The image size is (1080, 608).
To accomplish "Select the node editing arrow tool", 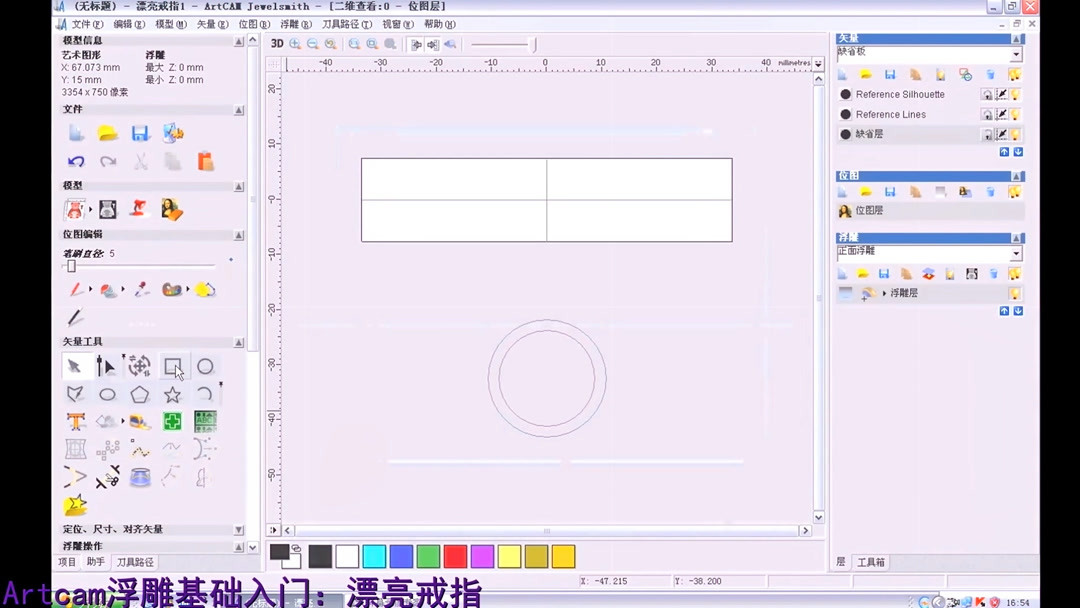I will click(107, 366).
